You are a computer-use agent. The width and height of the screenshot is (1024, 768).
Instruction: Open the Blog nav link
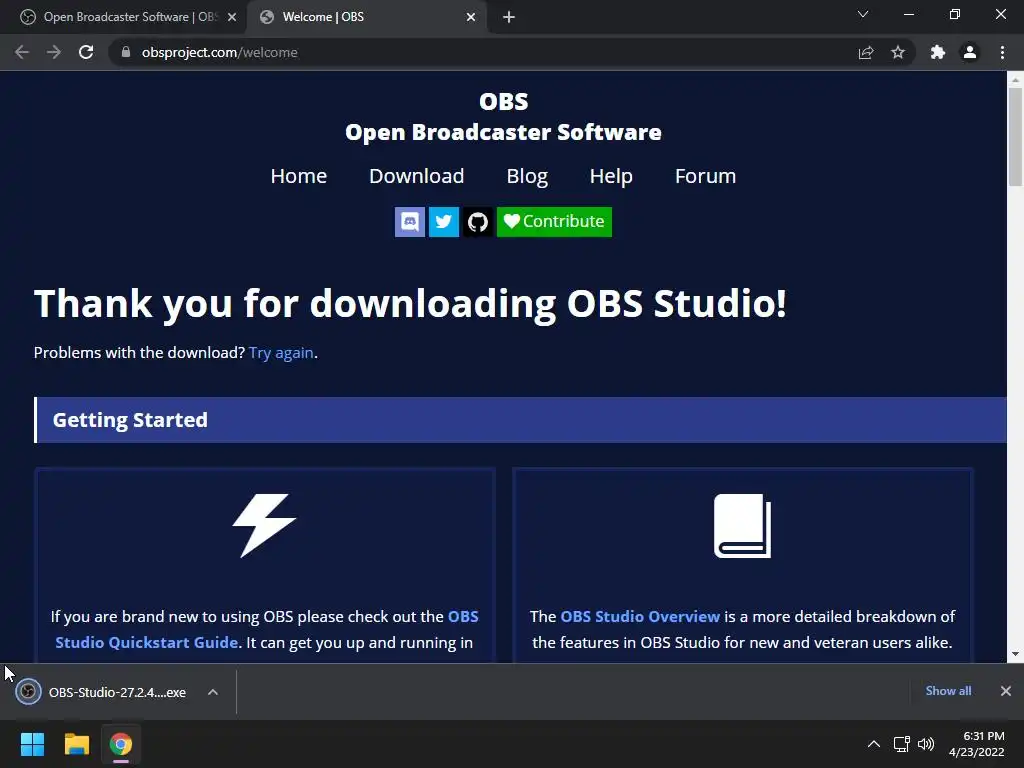pyautogui.click(x=527, y=176)
